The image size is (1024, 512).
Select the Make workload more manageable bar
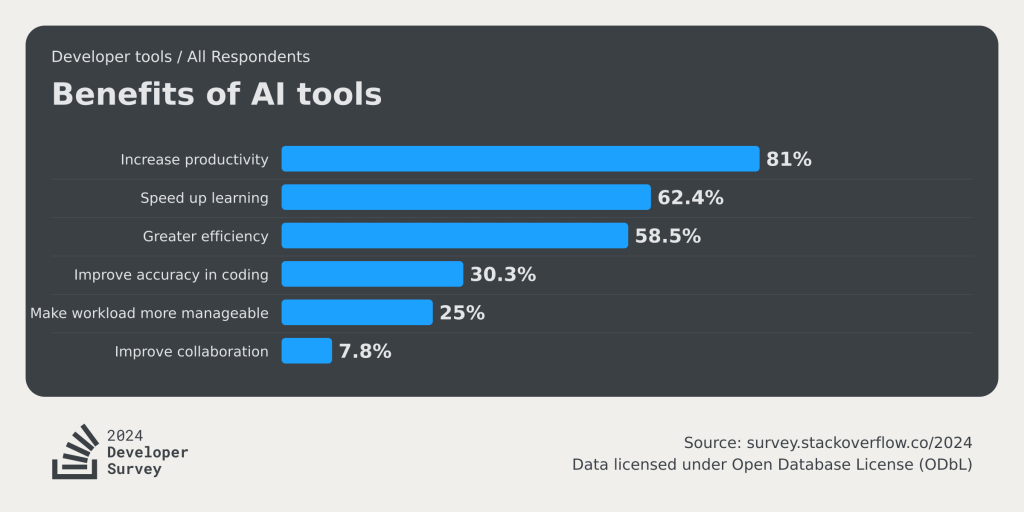(356, 312)
